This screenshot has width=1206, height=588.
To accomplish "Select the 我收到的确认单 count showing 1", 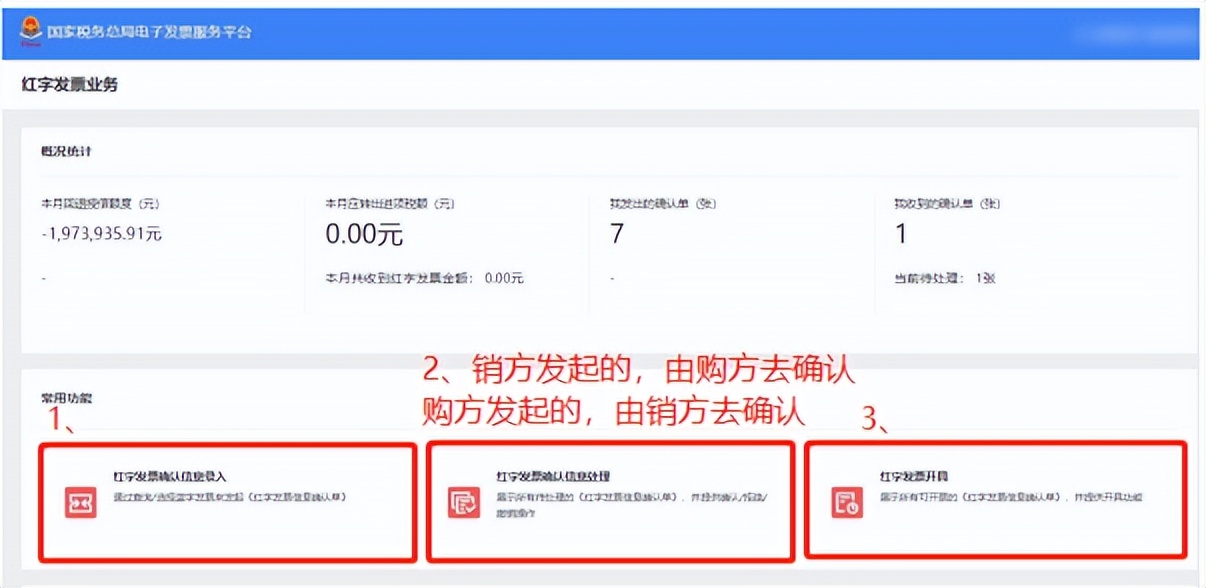I will pyautogui.click(x=902, y=234).
